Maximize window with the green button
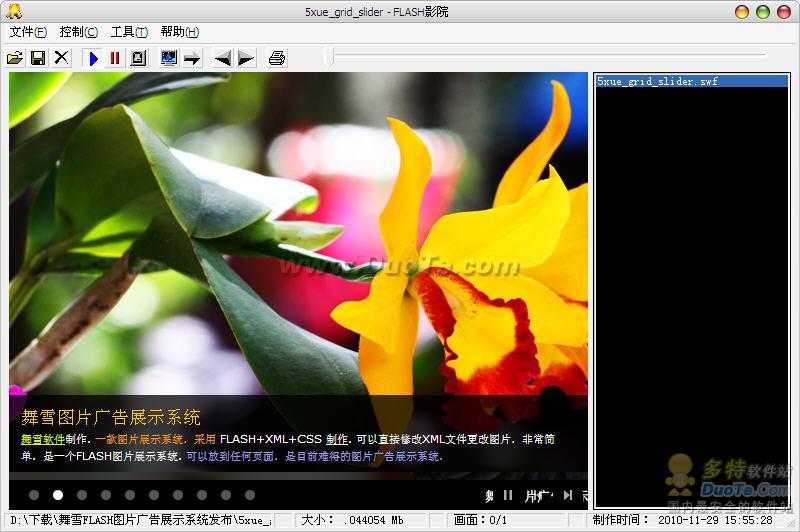The width and height of the screenshot is (800, 532). [763, 11]
